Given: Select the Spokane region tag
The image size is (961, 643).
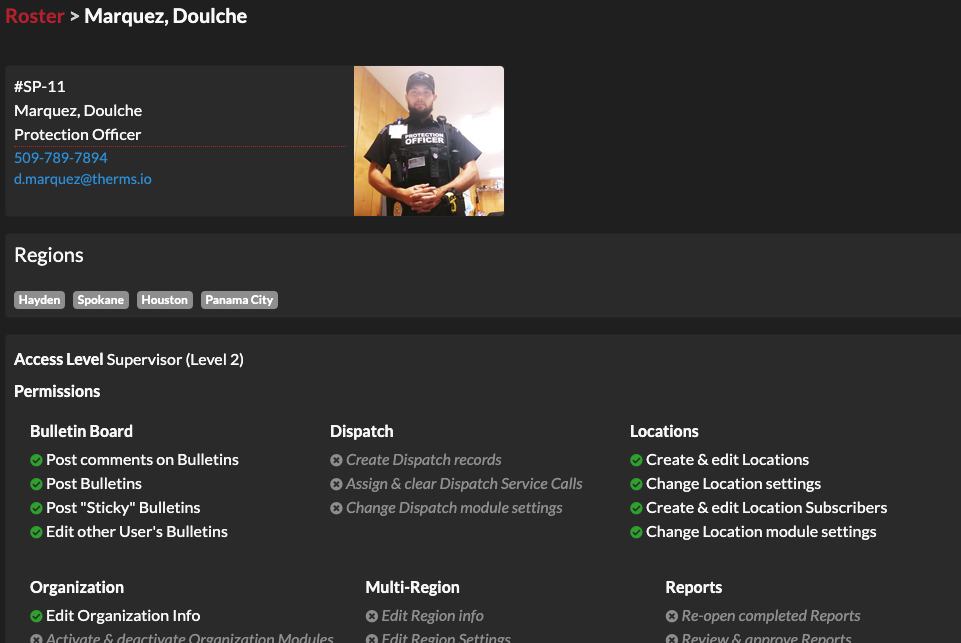Looking at the screenshot, I should point(100,299).
